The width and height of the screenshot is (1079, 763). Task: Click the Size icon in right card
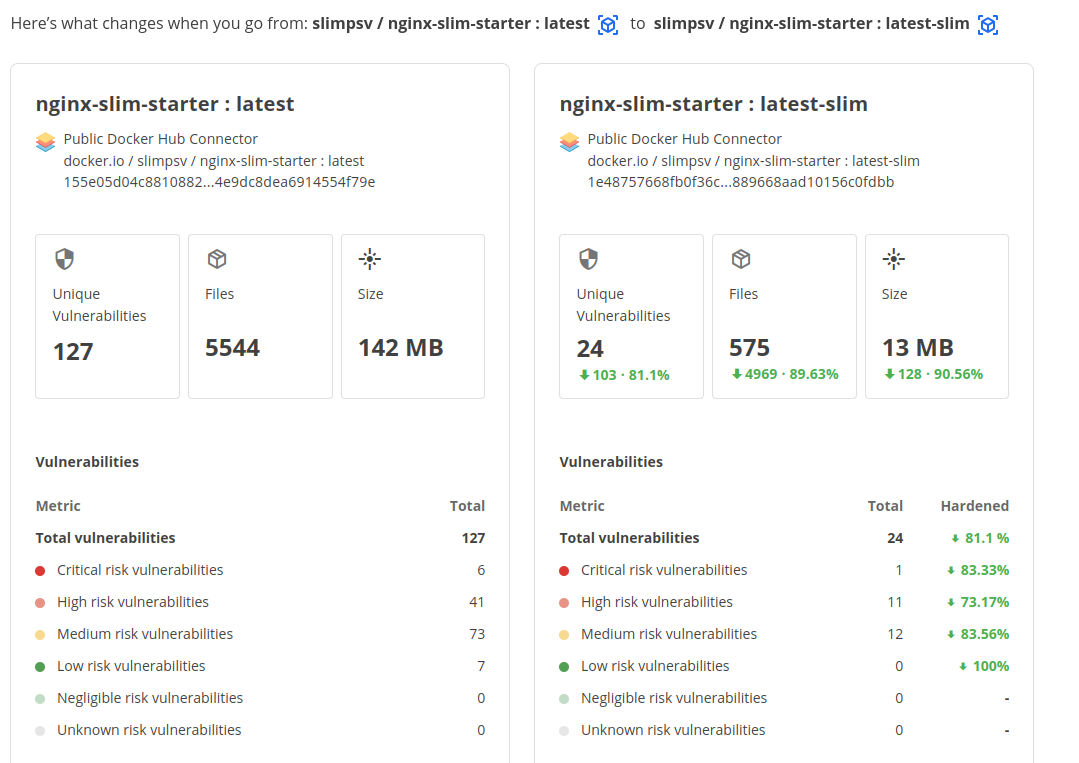[x=894, y=260]
